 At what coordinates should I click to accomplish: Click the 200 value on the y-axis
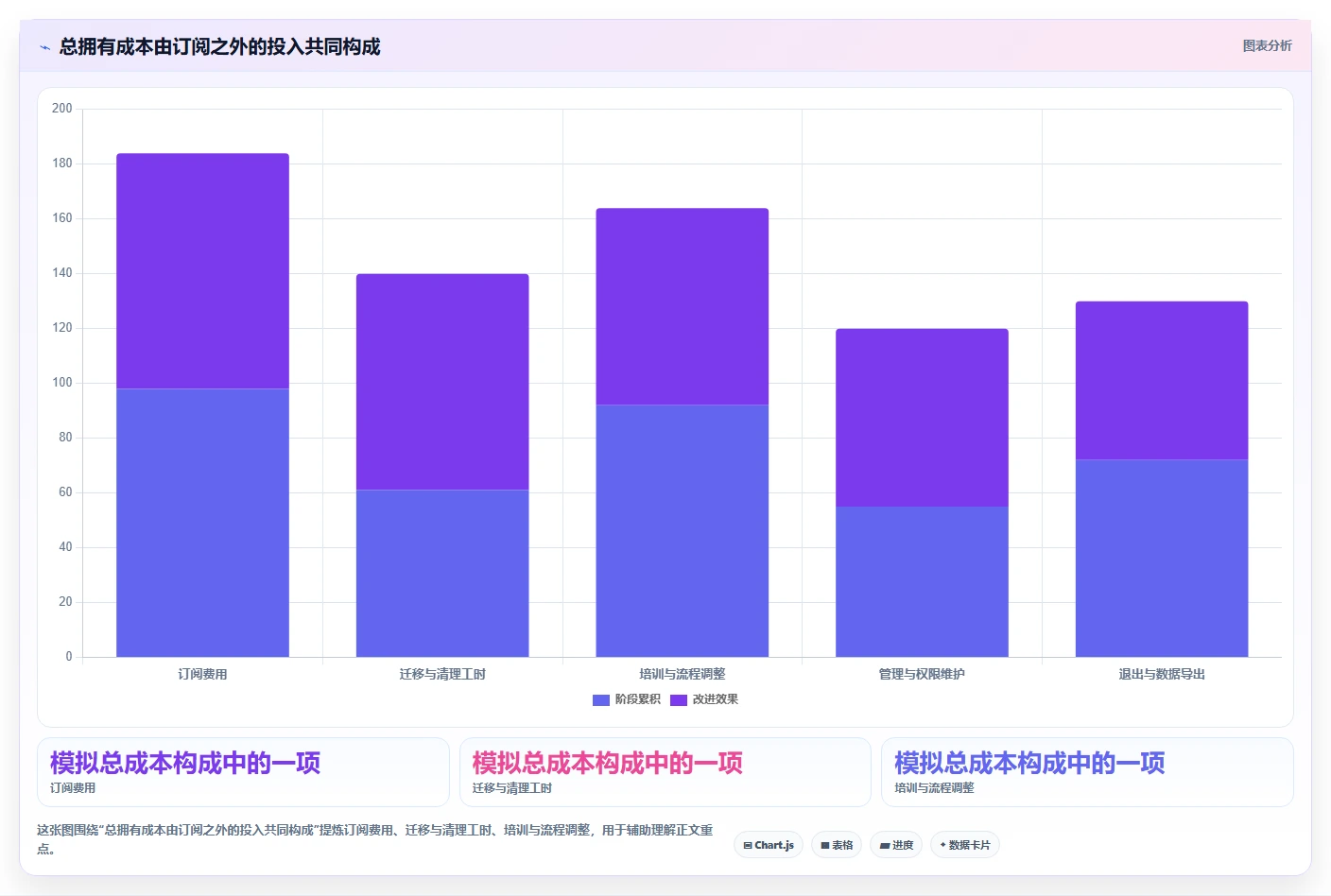coord(62,109)
